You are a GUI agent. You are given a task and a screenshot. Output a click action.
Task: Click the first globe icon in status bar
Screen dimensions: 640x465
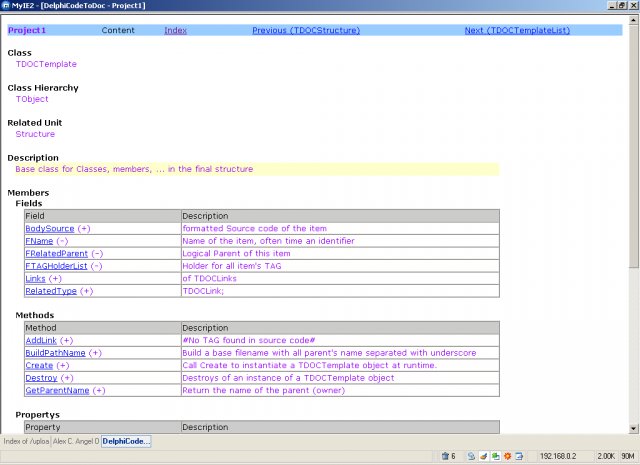coord(470,456)
